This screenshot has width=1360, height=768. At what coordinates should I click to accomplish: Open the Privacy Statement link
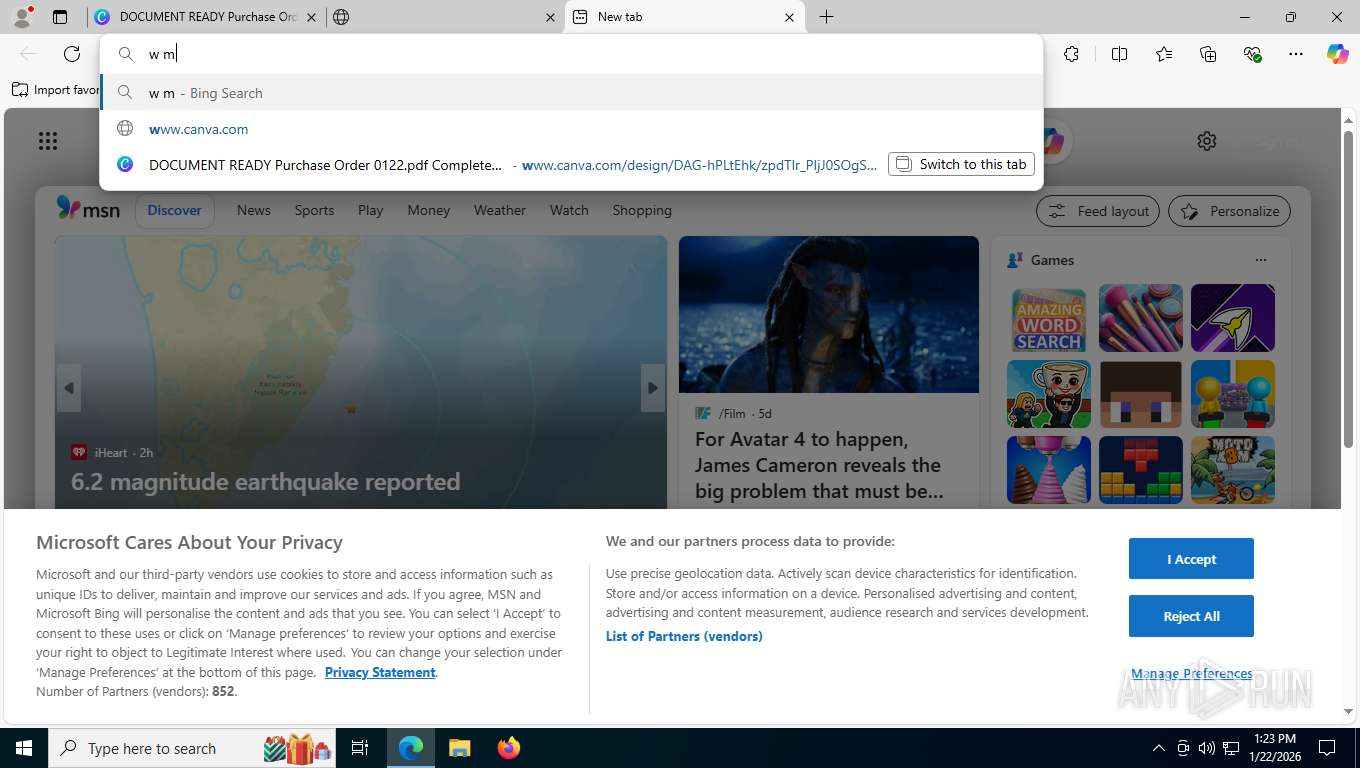click(x=380, y=672)
